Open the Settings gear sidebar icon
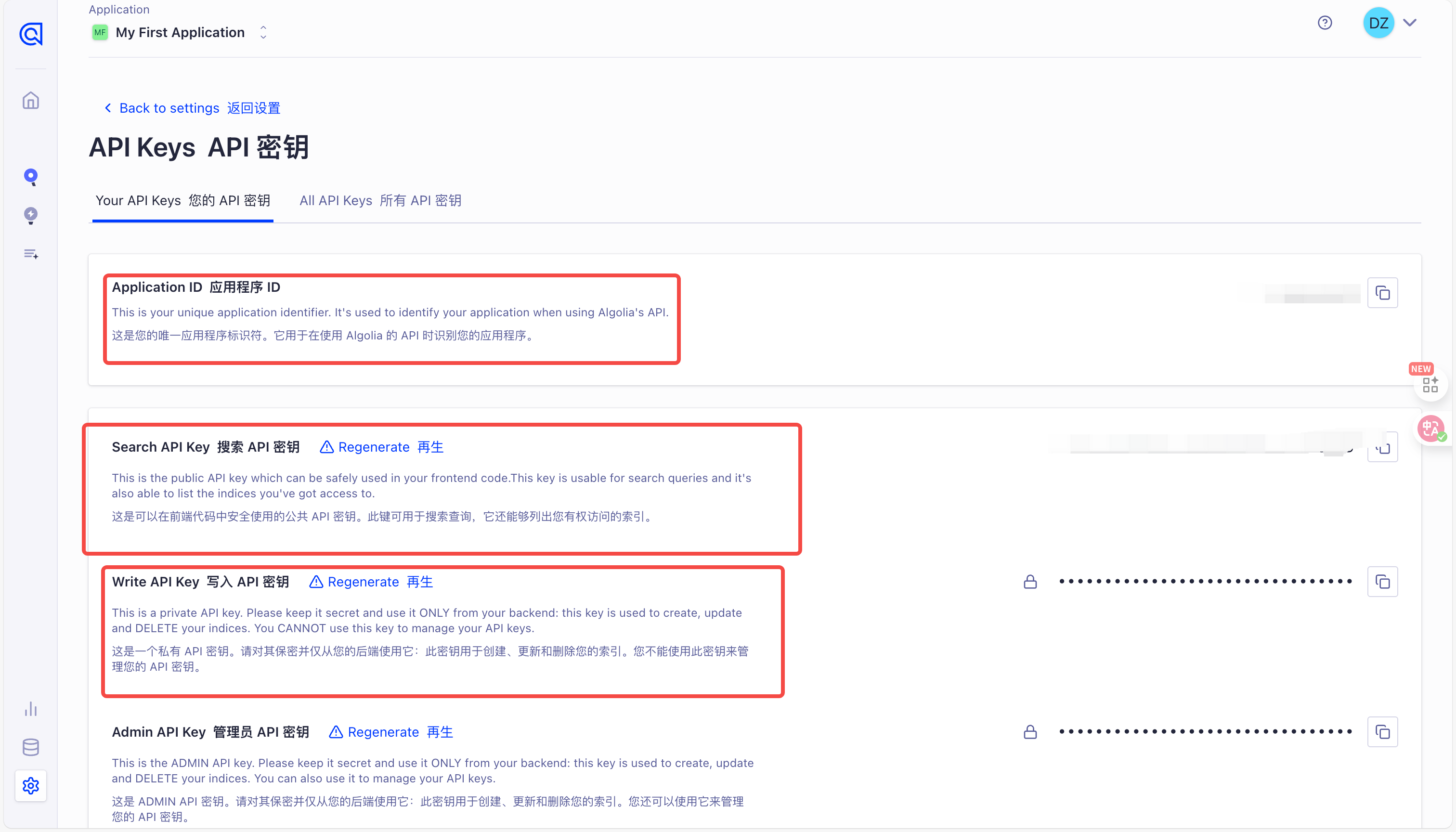The height and width of the screenshot is (832, 1456). pyautogui.click(x=31, y=786)
